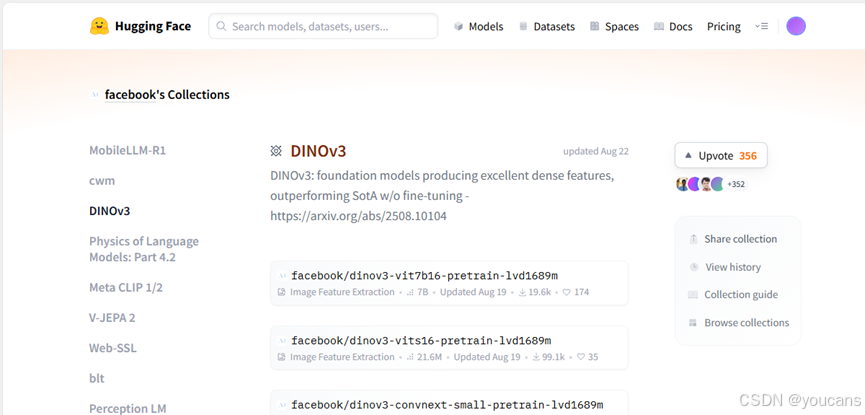Open the Hugging Face home link text
The image size is (865, 415).
[x=153, y=26]
